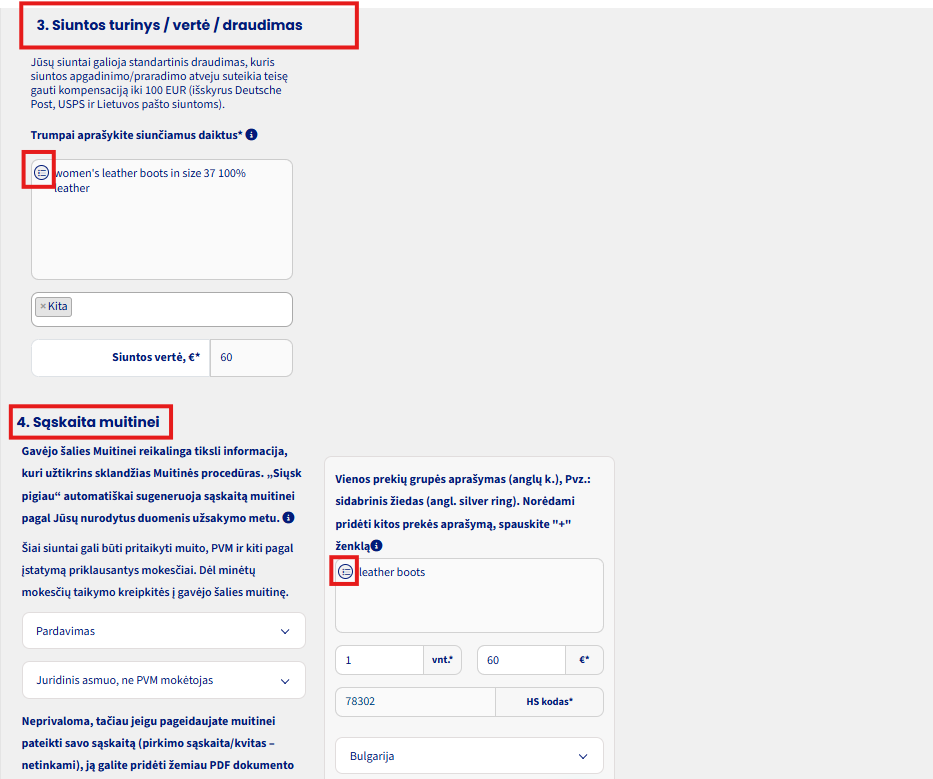Click text 'Gavėjo šalies Muitinei reikalinga tiksli informacija'
The height and width of the screenshot is (779, 933).
pos(155,451)
